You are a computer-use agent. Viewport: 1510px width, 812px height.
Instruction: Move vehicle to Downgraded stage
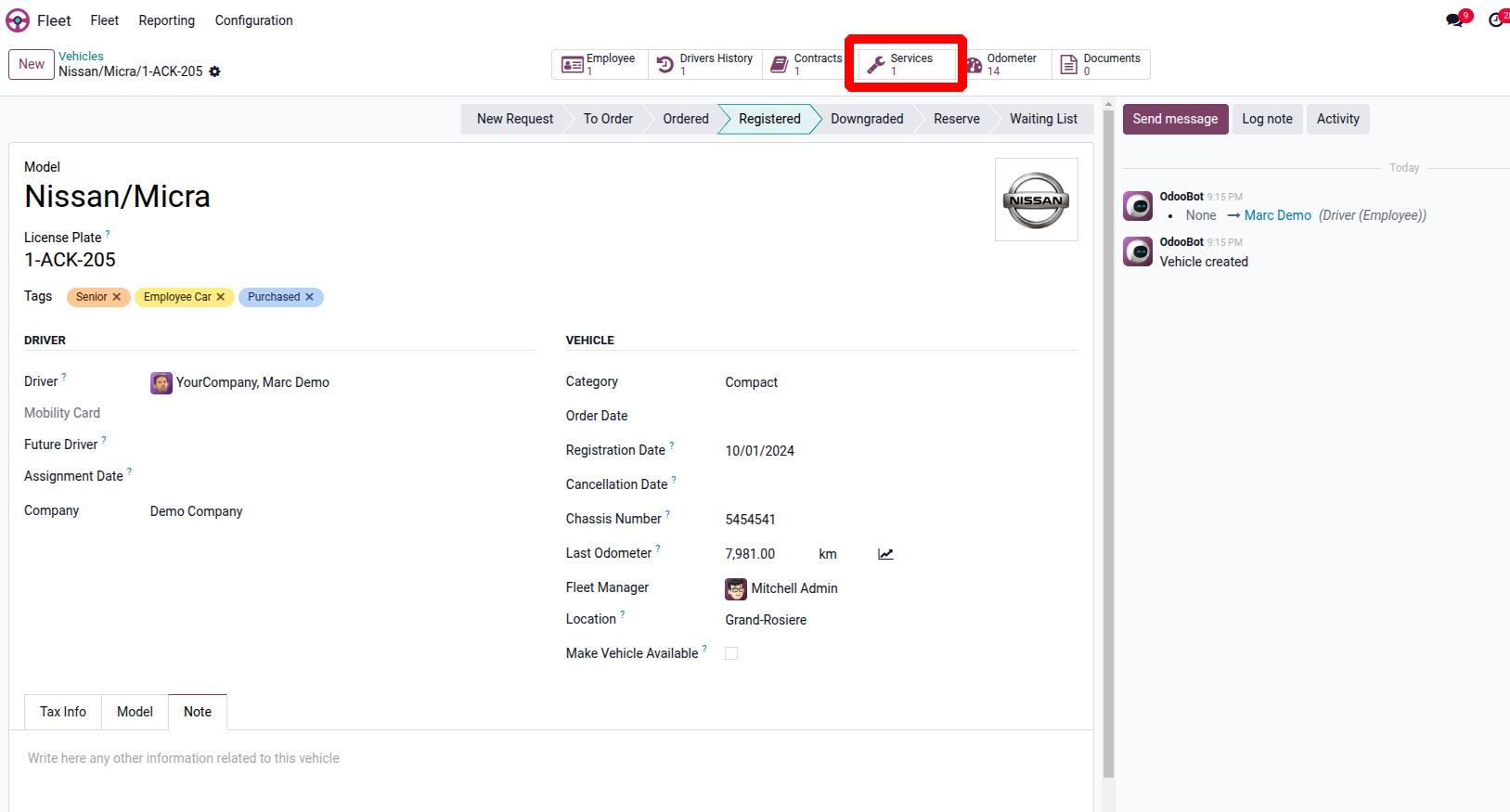pos(867,119)
